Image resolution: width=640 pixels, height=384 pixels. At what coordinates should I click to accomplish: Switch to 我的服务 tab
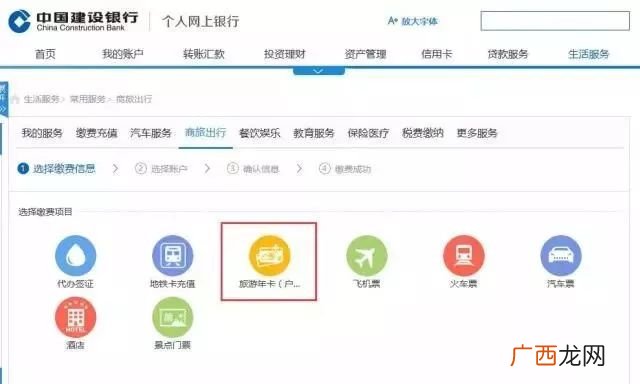[42, 133]
